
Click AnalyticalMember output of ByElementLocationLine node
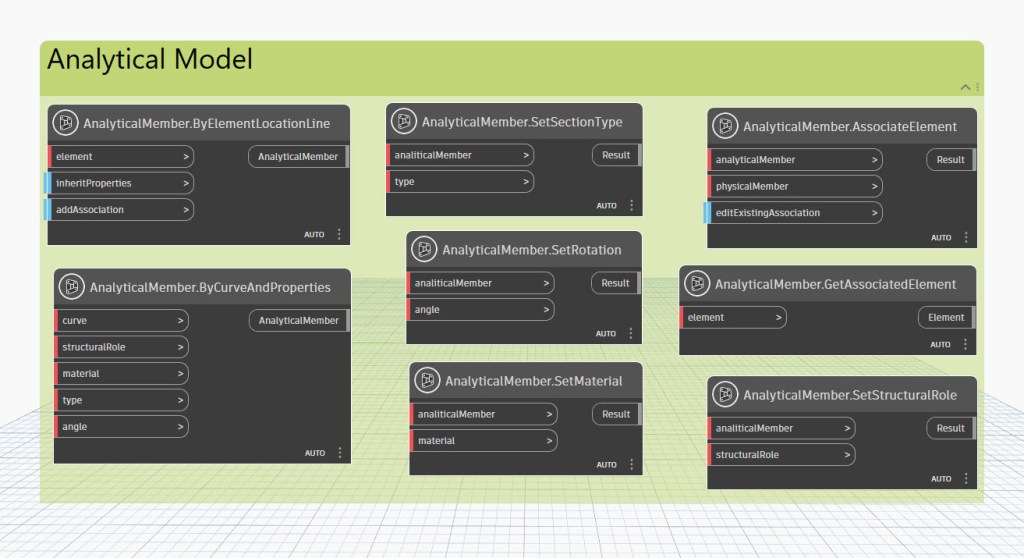pos(298,156)
